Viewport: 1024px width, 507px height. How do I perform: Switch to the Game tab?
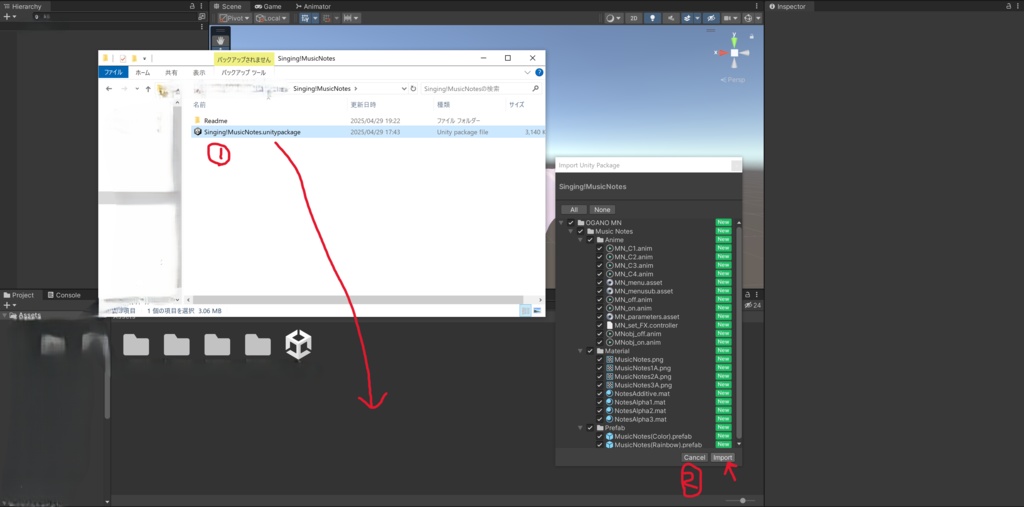click(268, 6)
